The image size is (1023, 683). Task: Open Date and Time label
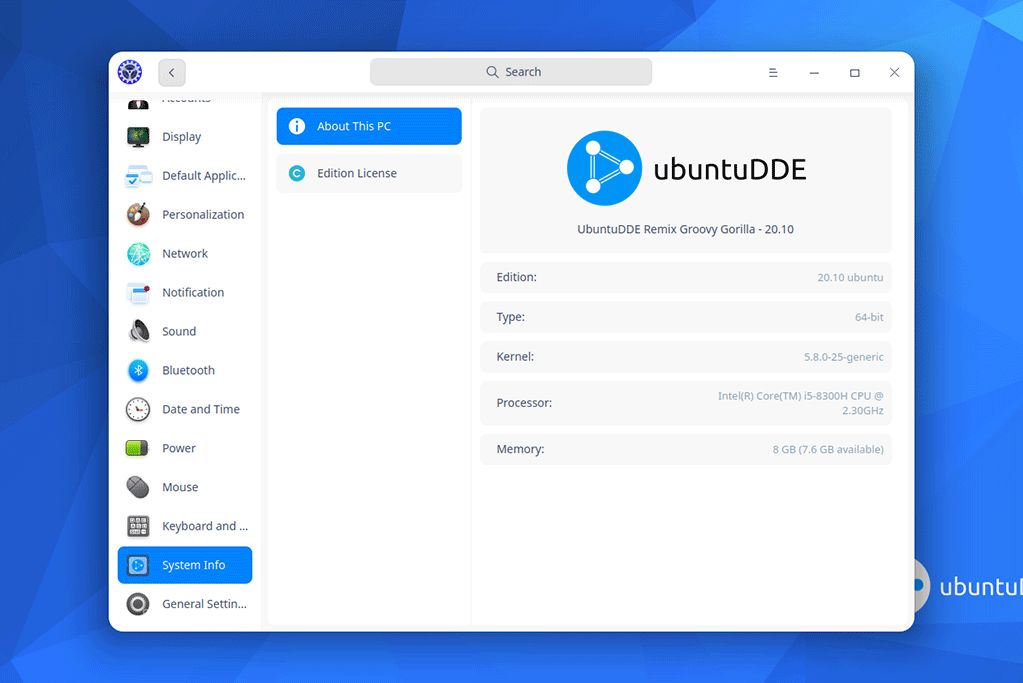201,409
